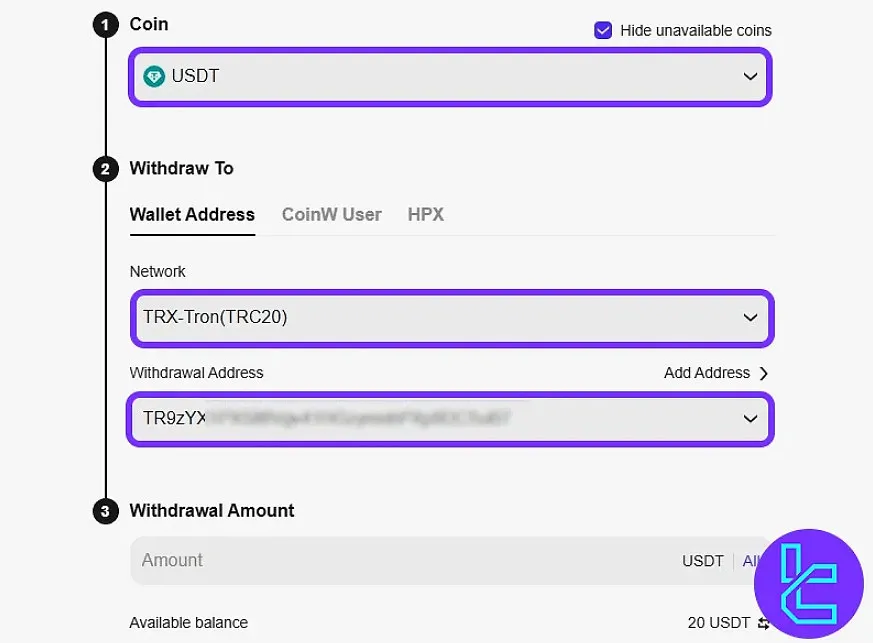873x643 pixels.
Task: Expand the withdrawal address chevron arrow
Action: tap(750, 419)
